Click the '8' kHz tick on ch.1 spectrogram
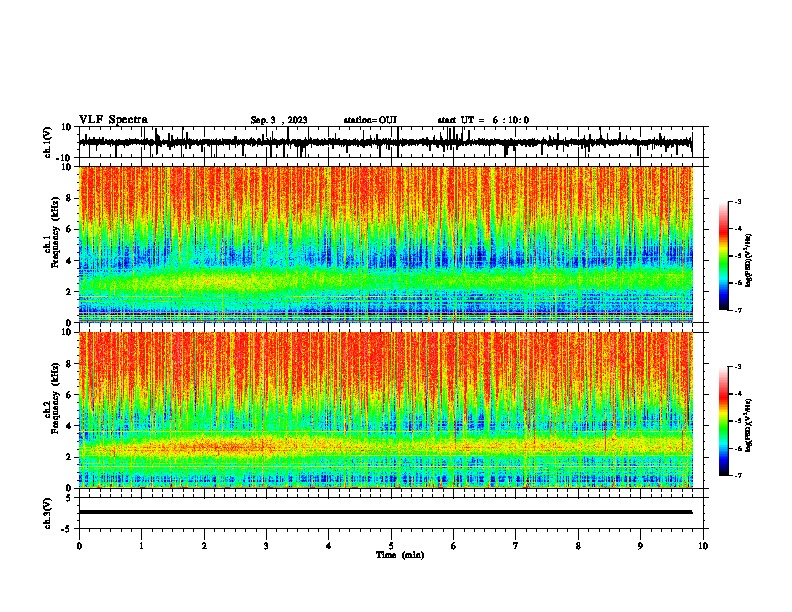 70,198
